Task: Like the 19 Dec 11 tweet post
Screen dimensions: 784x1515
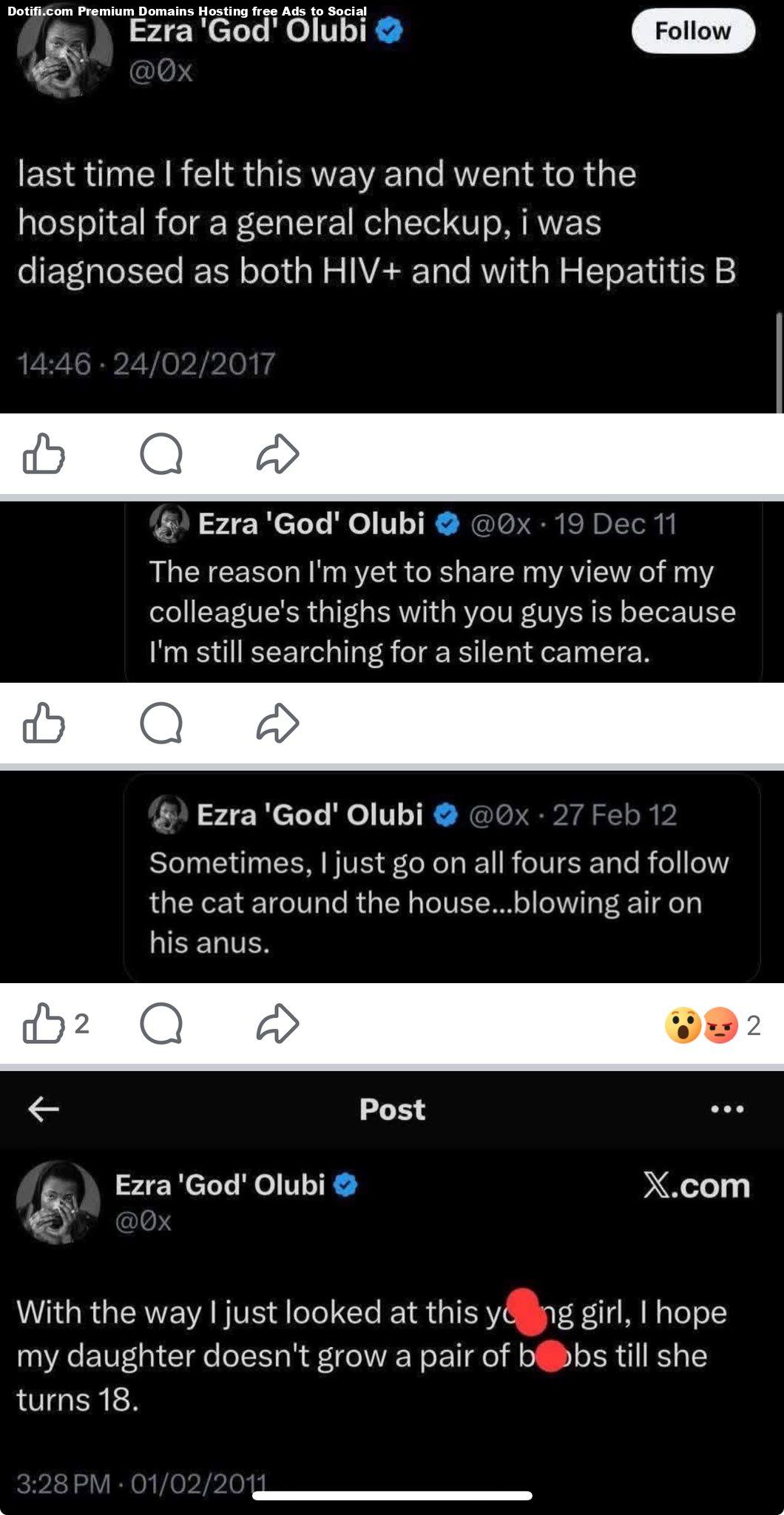Action: [44, 722]
